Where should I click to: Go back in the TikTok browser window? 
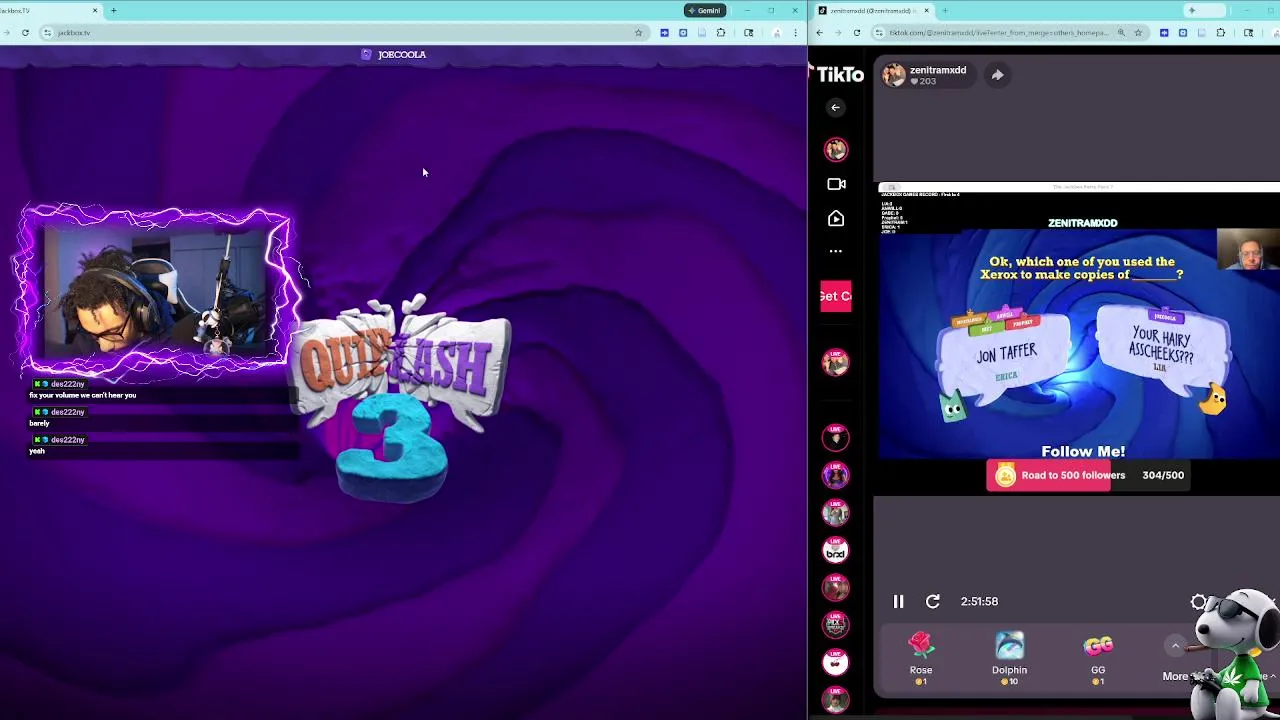(x=819, y=33)
